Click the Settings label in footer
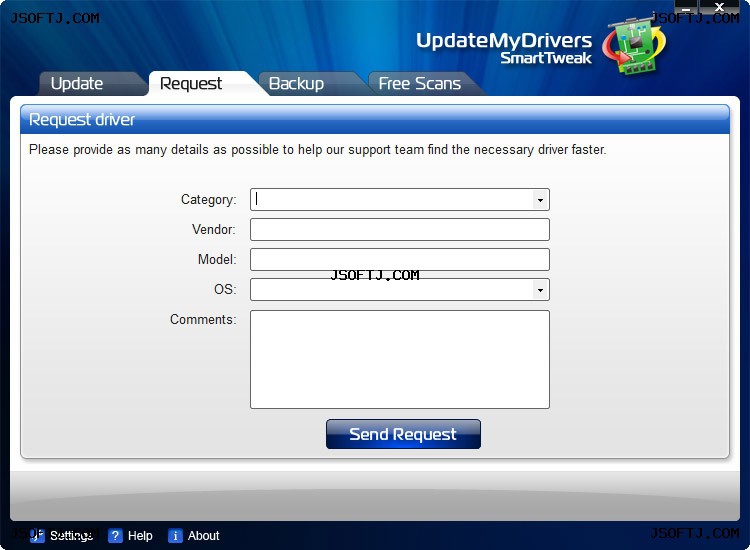Viewport: 750px width, 550px height. (71, 536)
